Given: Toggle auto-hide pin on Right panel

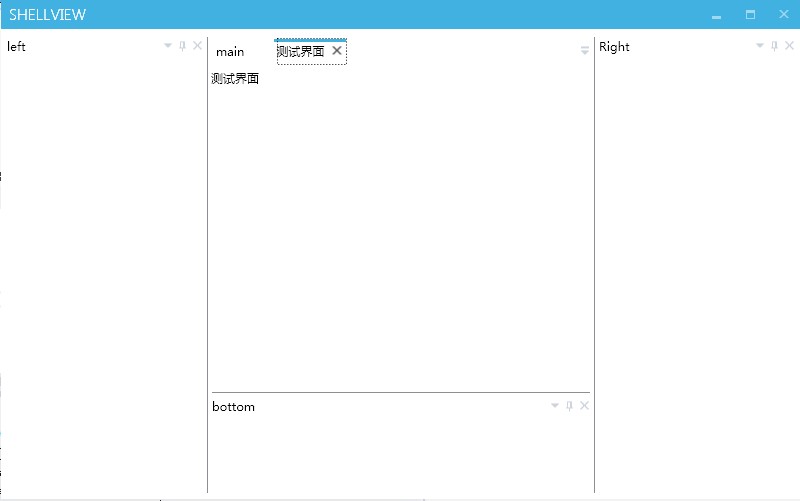Looking at the screenshot, I should (774, 46).
